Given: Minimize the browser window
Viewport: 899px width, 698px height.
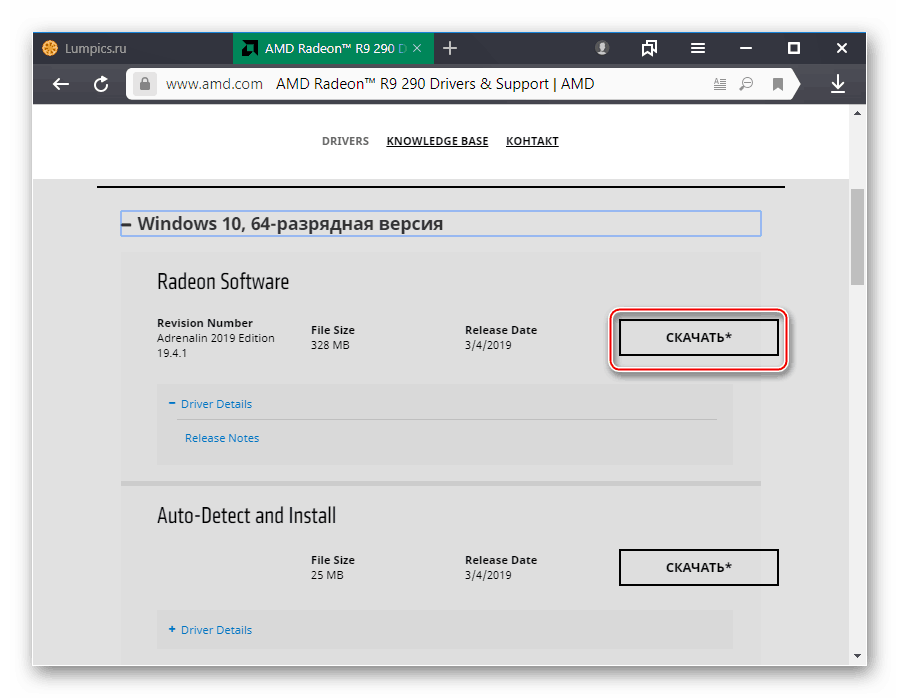Looking at the screenshot, I should 745,48.
